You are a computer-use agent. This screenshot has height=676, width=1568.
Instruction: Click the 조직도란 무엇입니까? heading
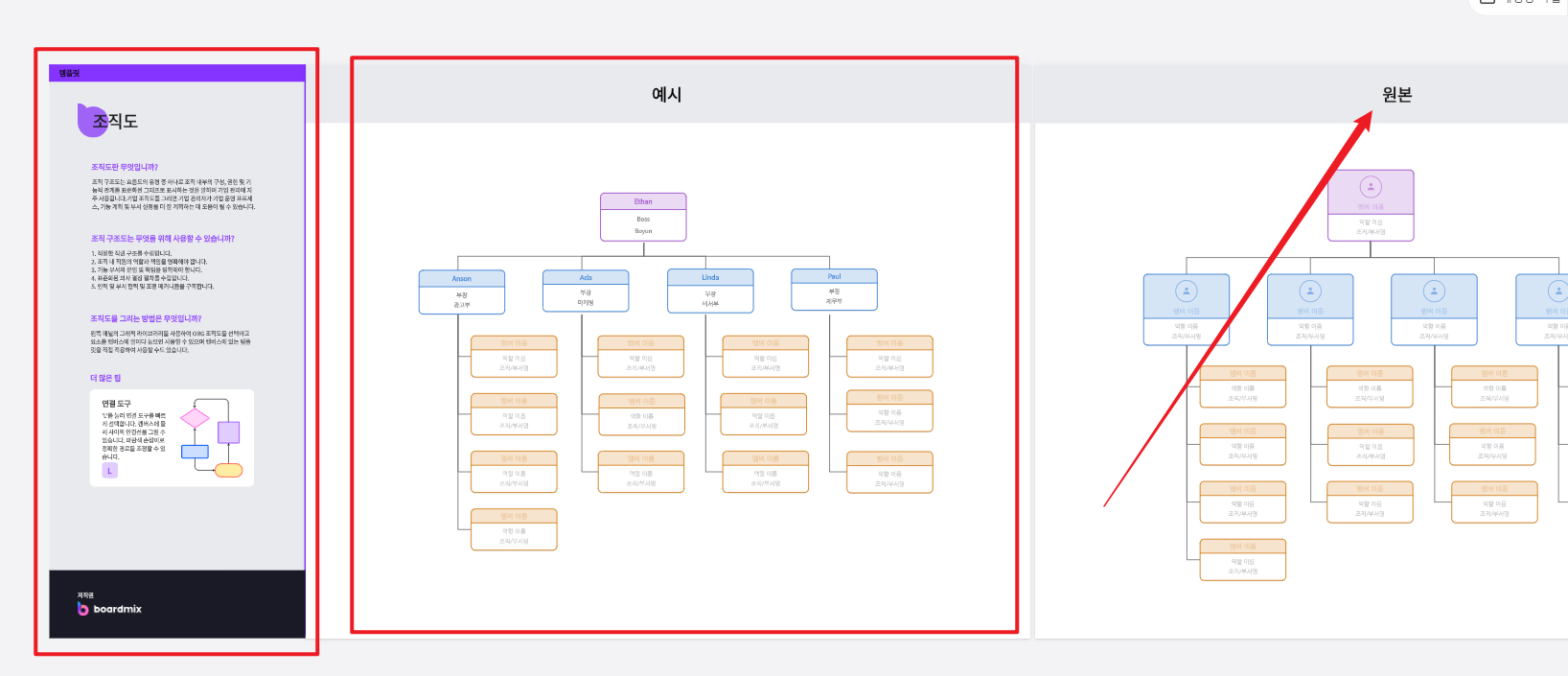coord(125,167)
